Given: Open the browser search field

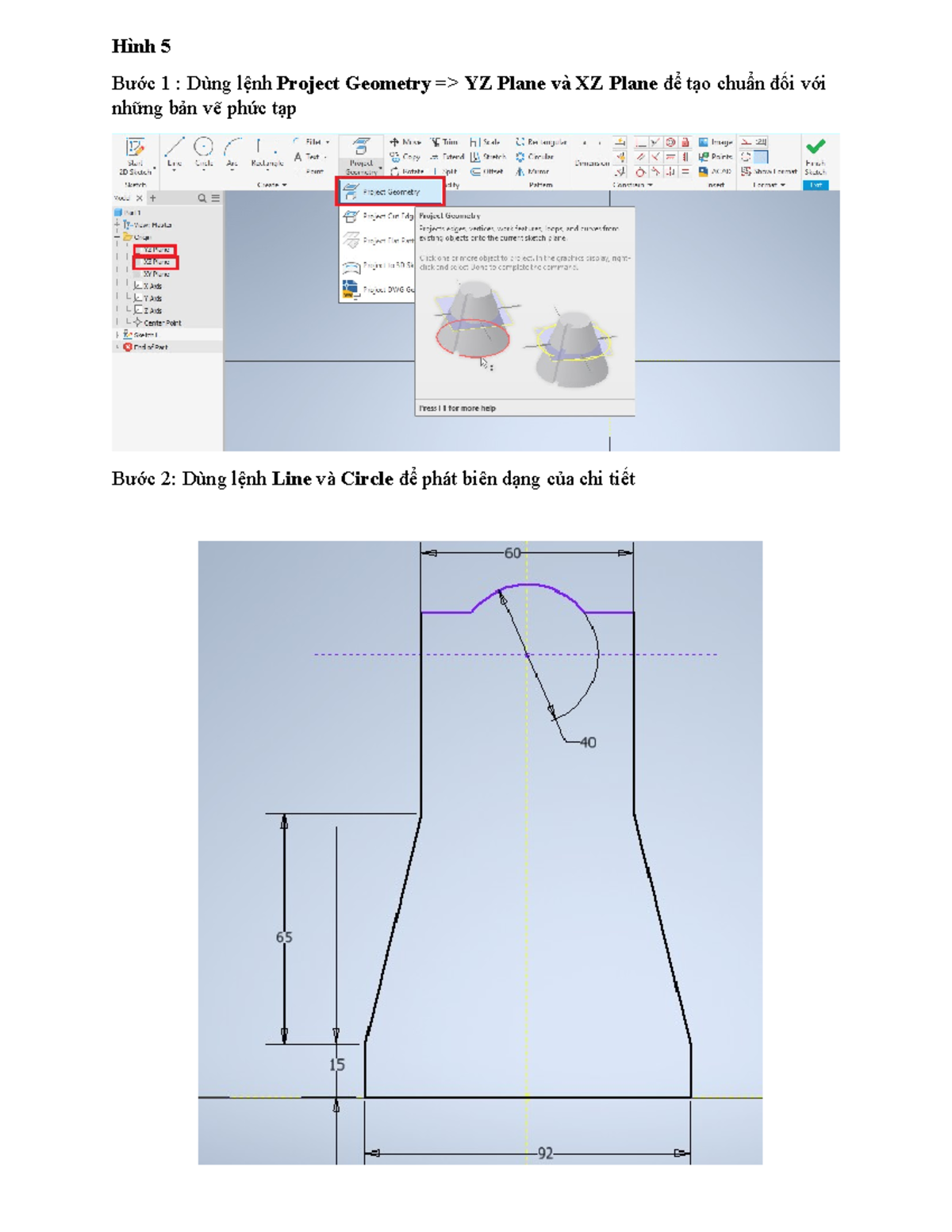Looking at the screenshot, I should tap(202, 197).
